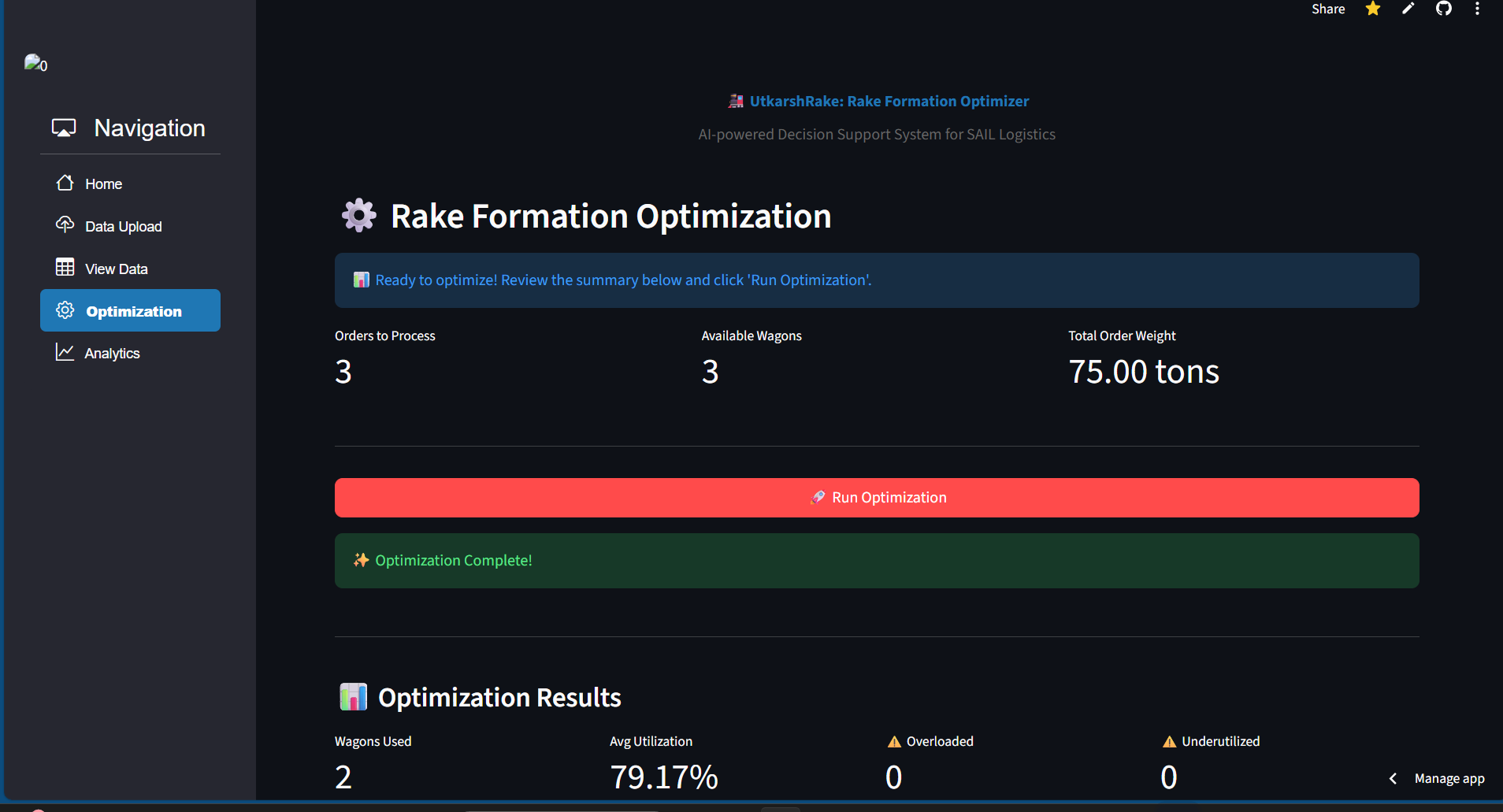Click the gear icon beside Rake Formation Optimization
The height and width of the screenshot is (812, 1503).
pos(359,215)
